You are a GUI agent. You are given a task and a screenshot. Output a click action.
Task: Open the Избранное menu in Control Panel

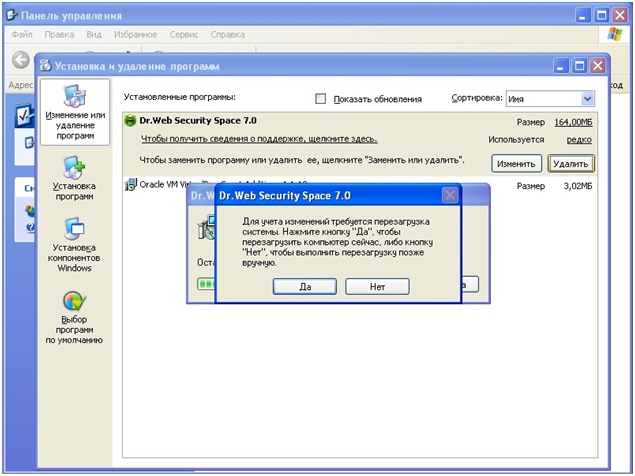point(135,34)
